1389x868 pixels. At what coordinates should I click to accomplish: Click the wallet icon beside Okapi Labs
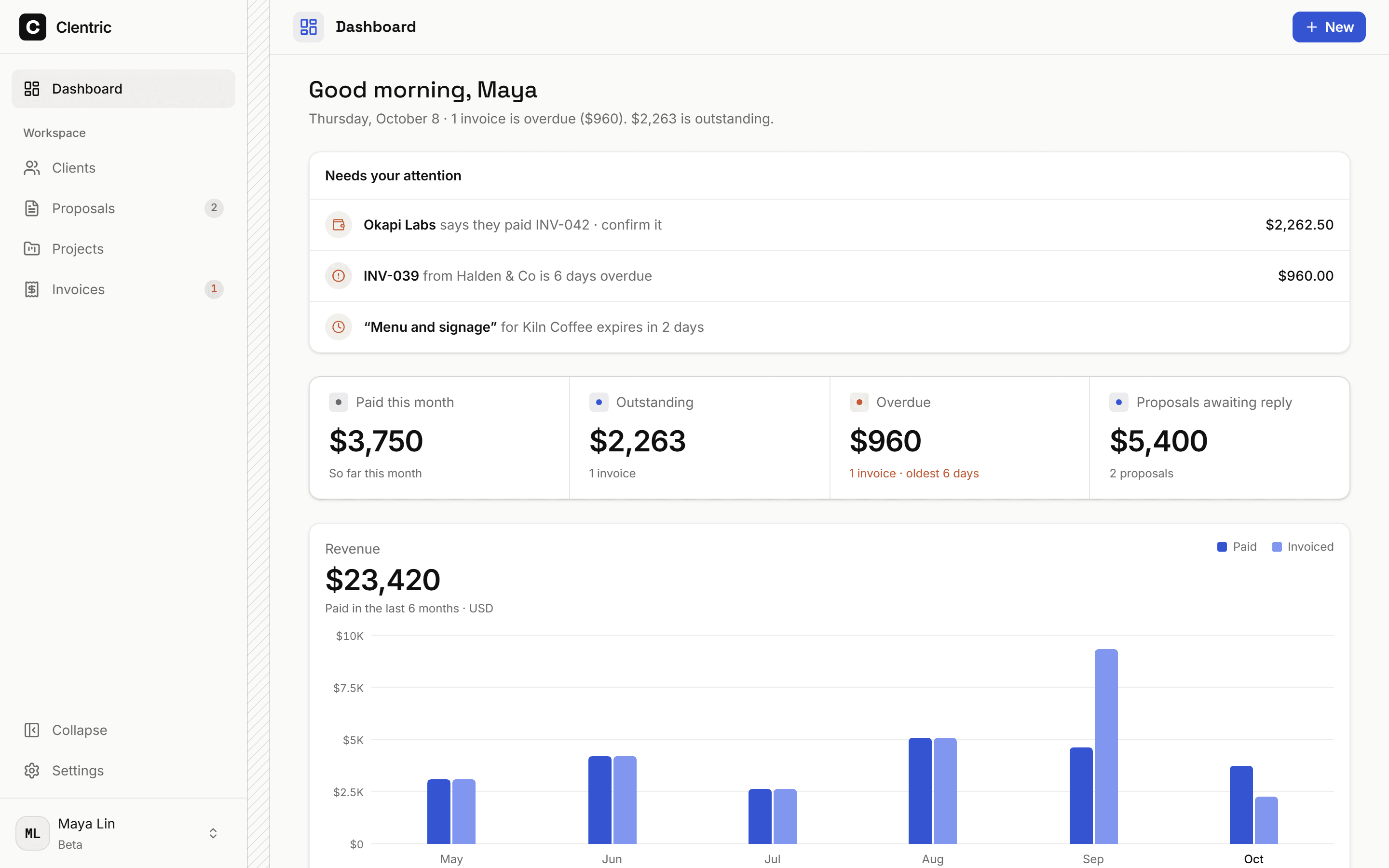339,224
